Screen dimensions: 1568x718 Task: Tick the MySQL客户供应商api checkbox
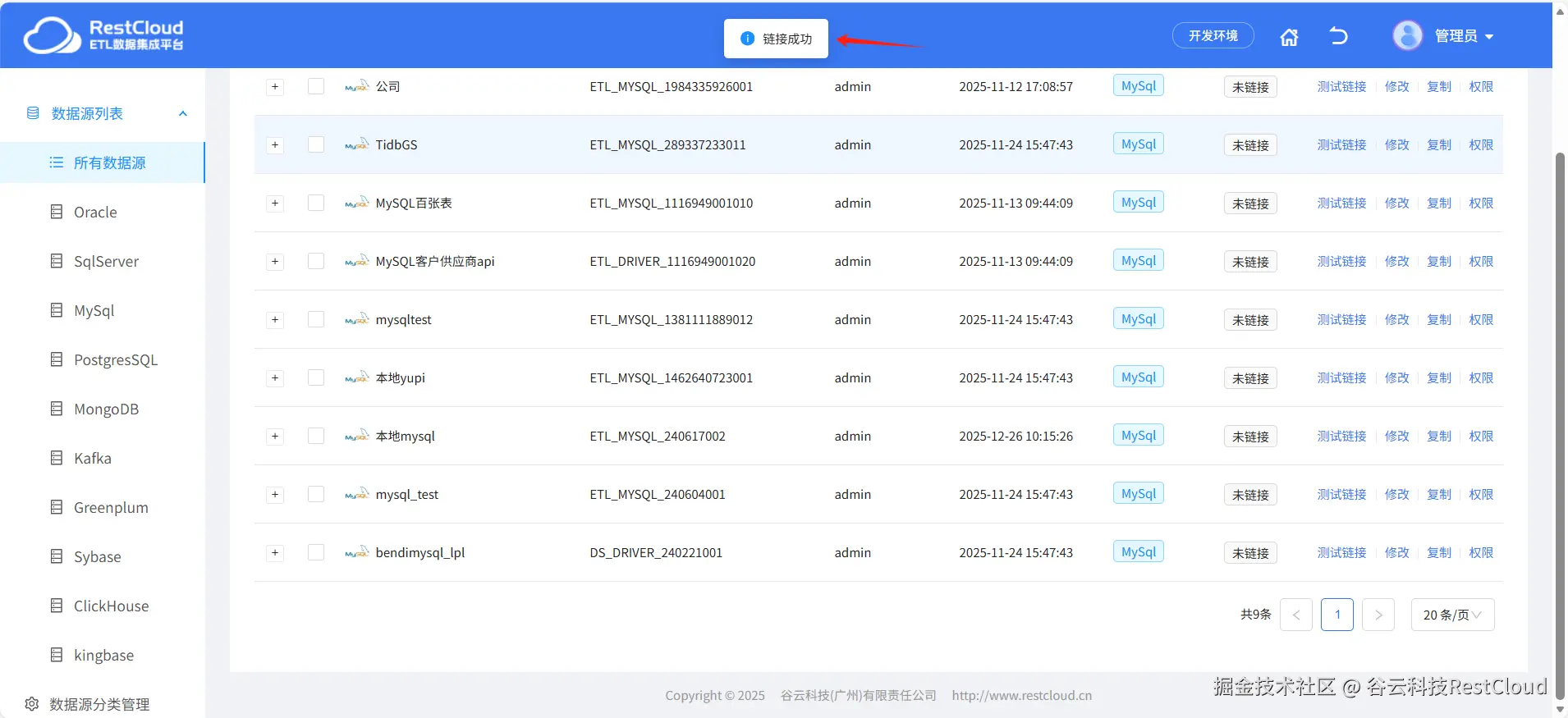(316, 261)
